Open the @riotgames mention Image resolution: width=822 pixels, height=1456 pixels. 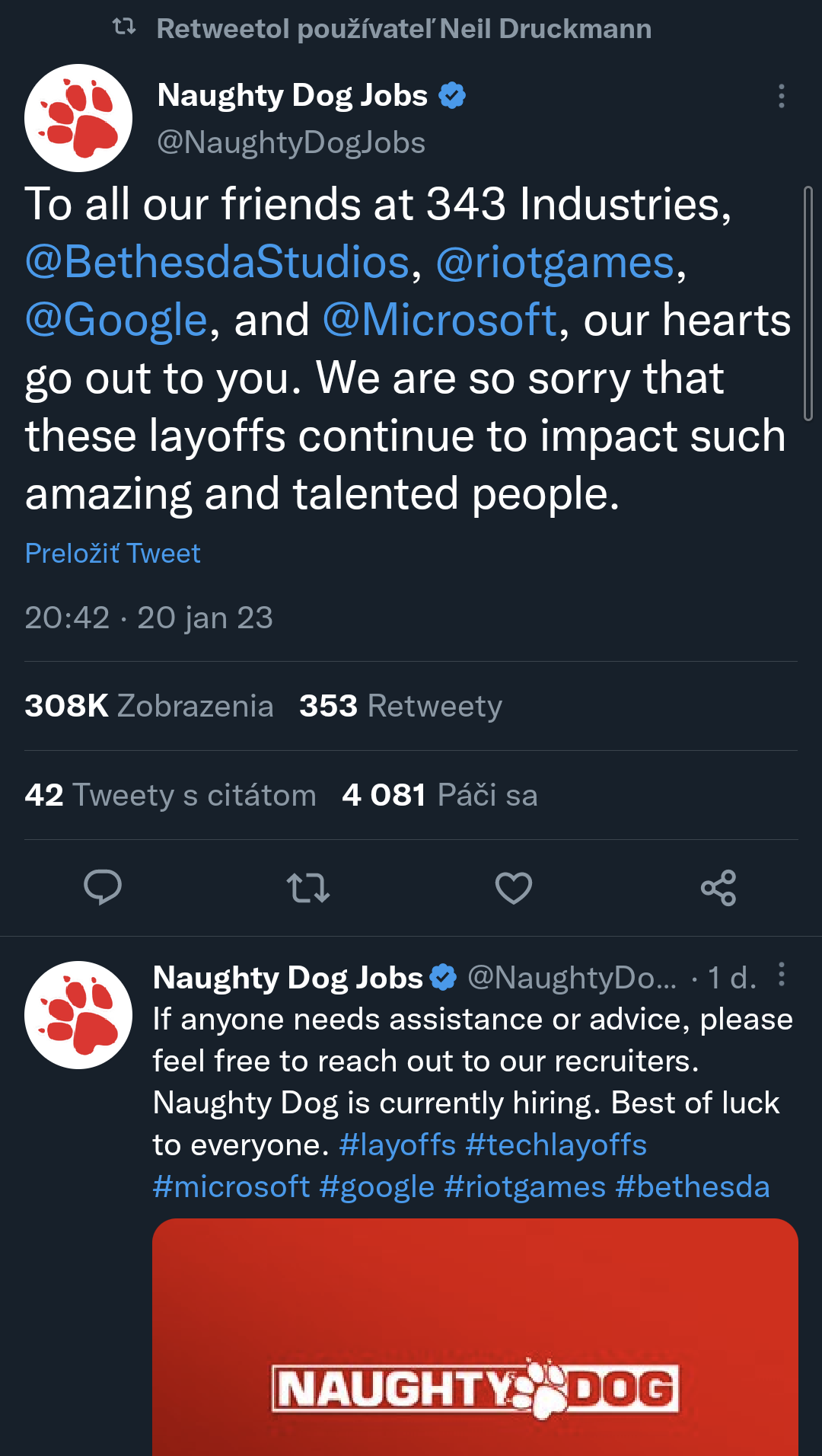pos(556,263)
